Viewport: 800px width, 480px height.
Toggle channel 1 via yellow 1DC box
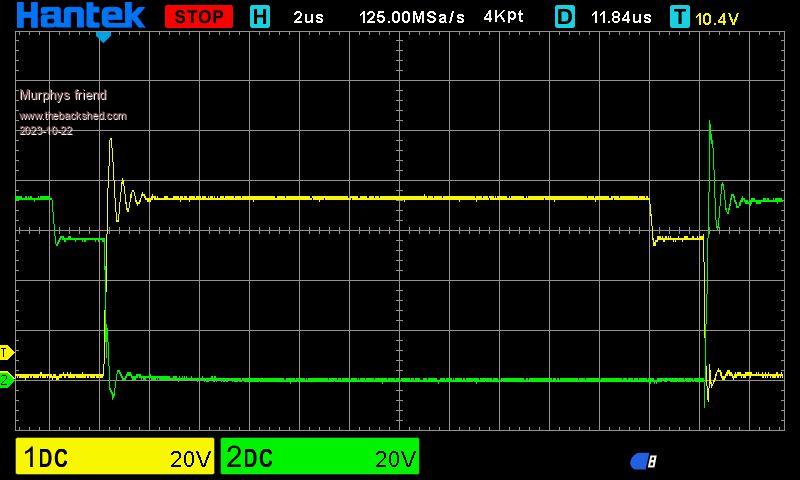(x=116, y=458)
